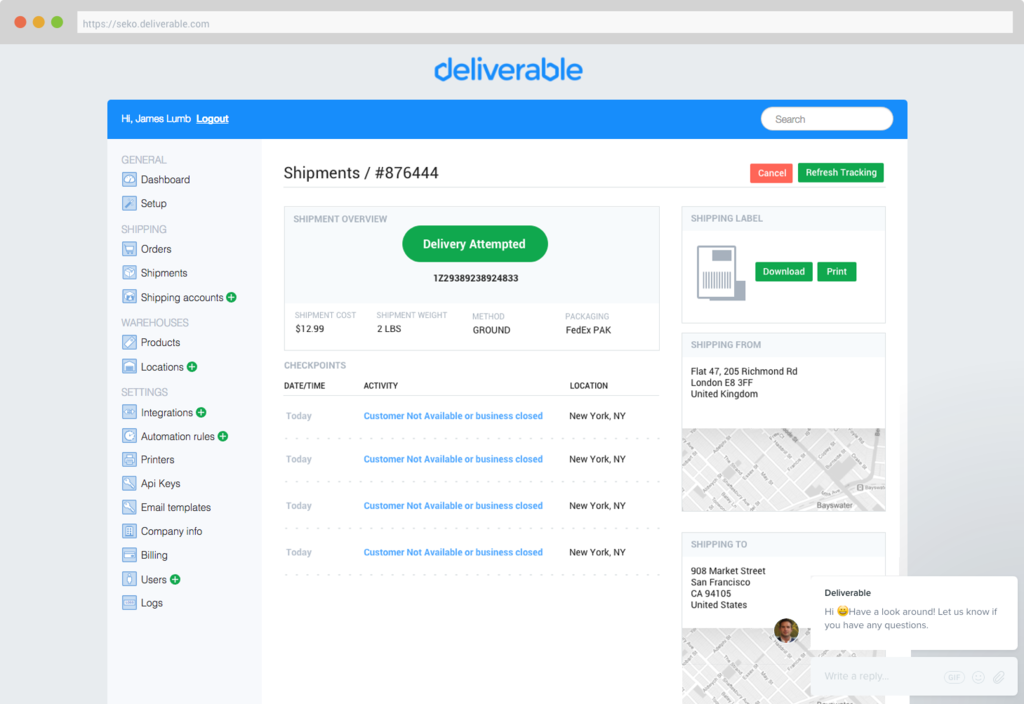Click the Delivery Attempted status badge
1024x704 pixels.
475,244
